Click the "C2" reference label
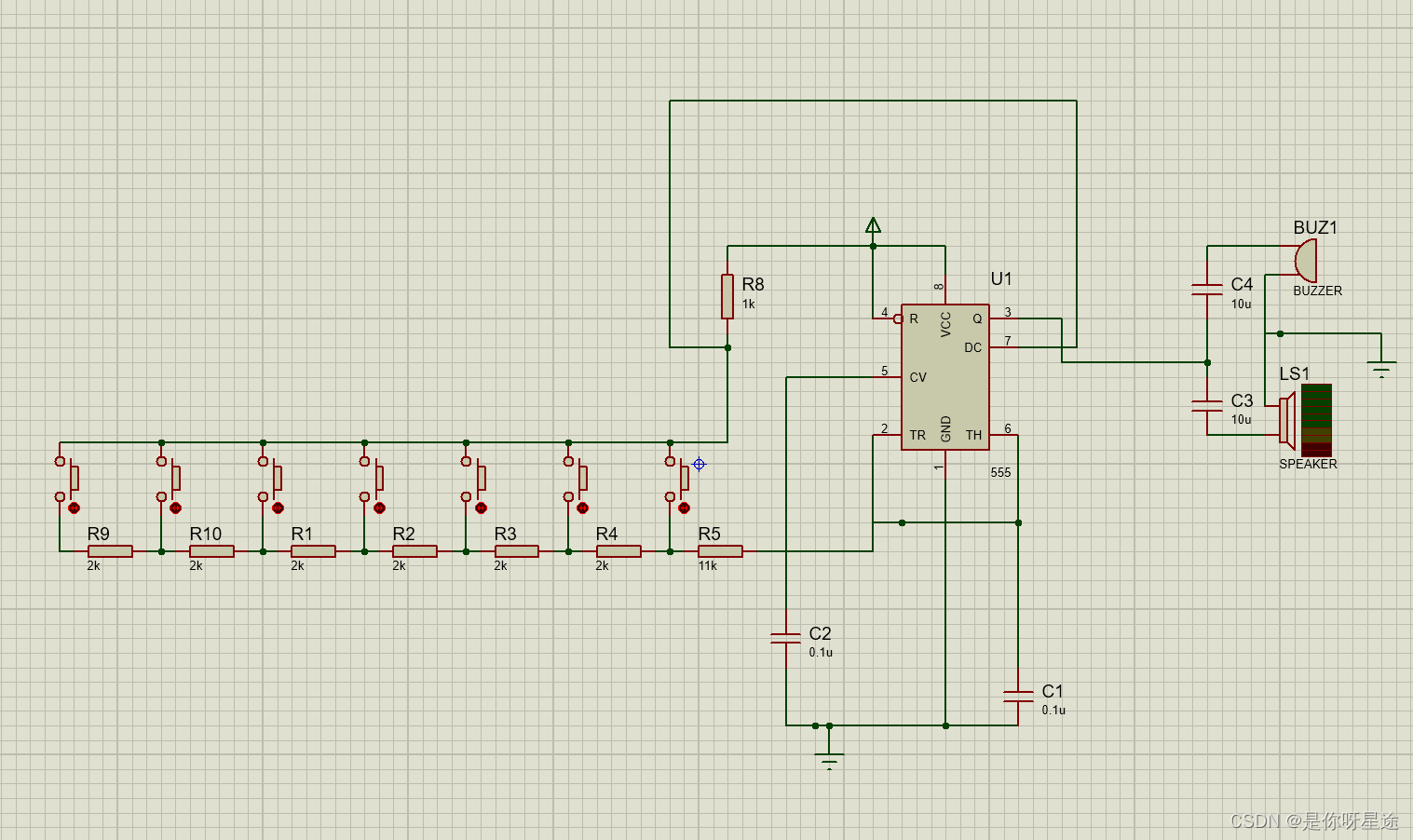Screen dimensions: 1413x840 [820, 633]
